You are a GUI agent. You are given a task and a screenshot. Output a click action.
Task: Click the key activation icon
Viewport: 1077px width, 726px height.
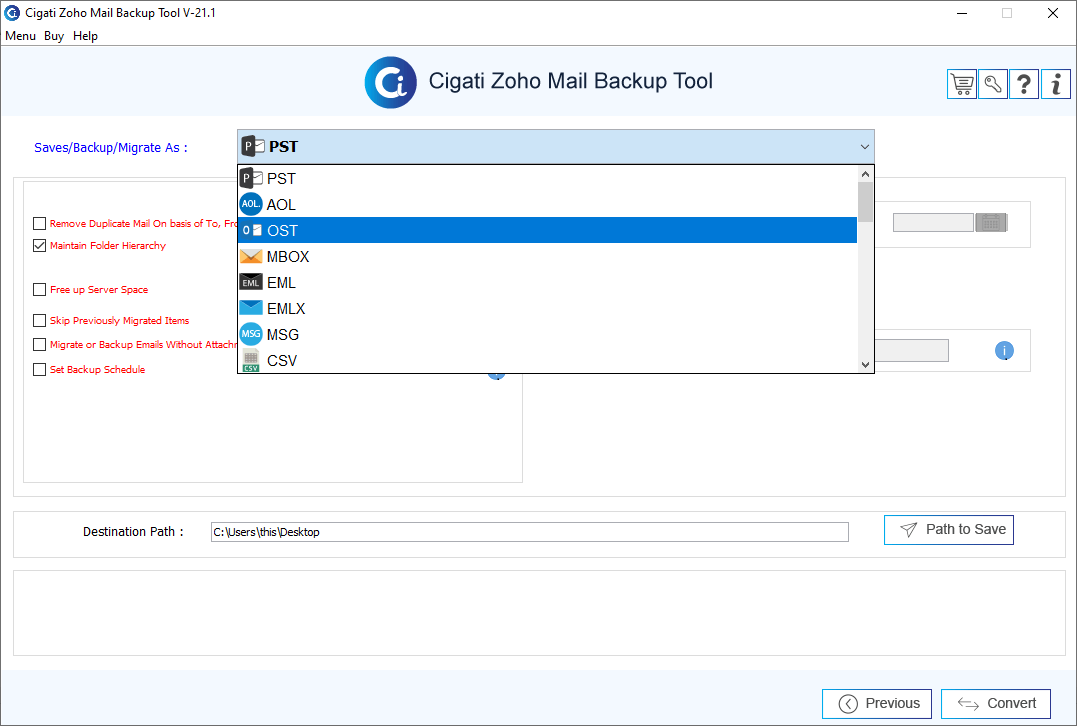click(x=993, y=84)
